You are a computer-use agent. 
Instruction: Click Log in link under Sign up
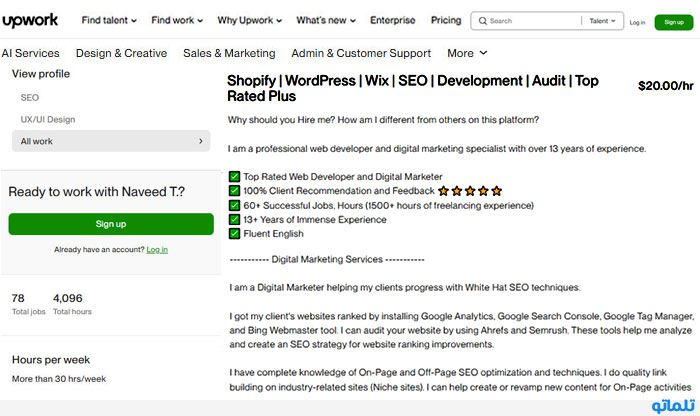(x=157, y=250)
